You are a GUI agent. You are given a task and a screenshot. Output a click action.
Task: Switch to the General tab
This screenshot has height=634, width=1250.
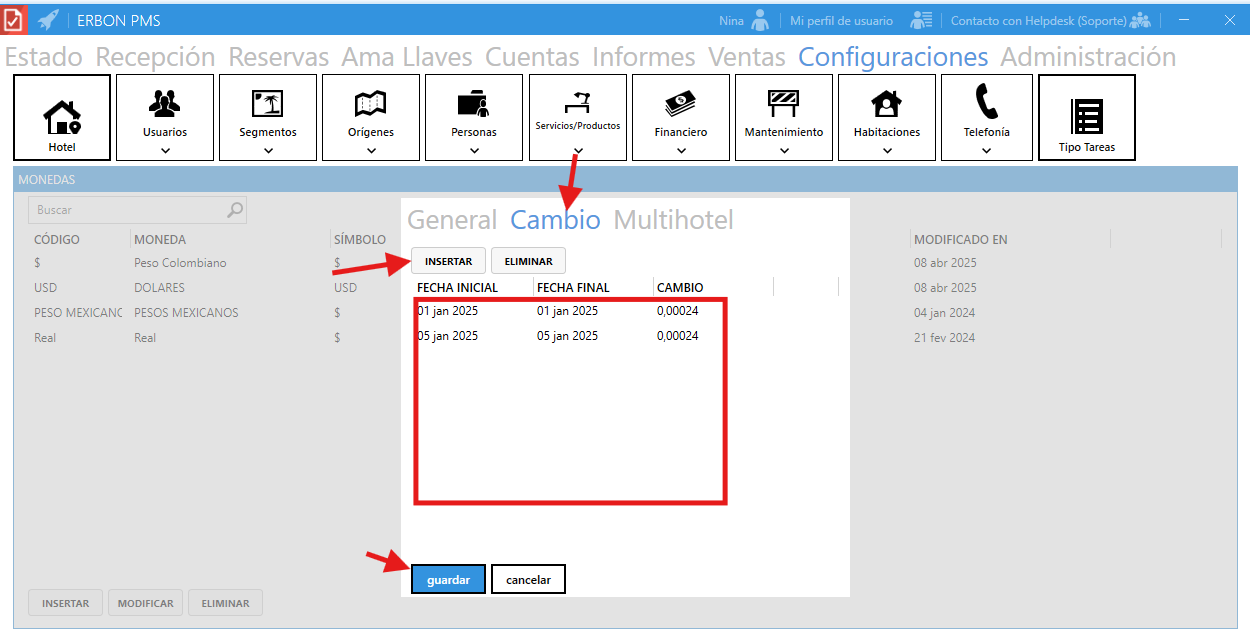[x=452, y=220]
